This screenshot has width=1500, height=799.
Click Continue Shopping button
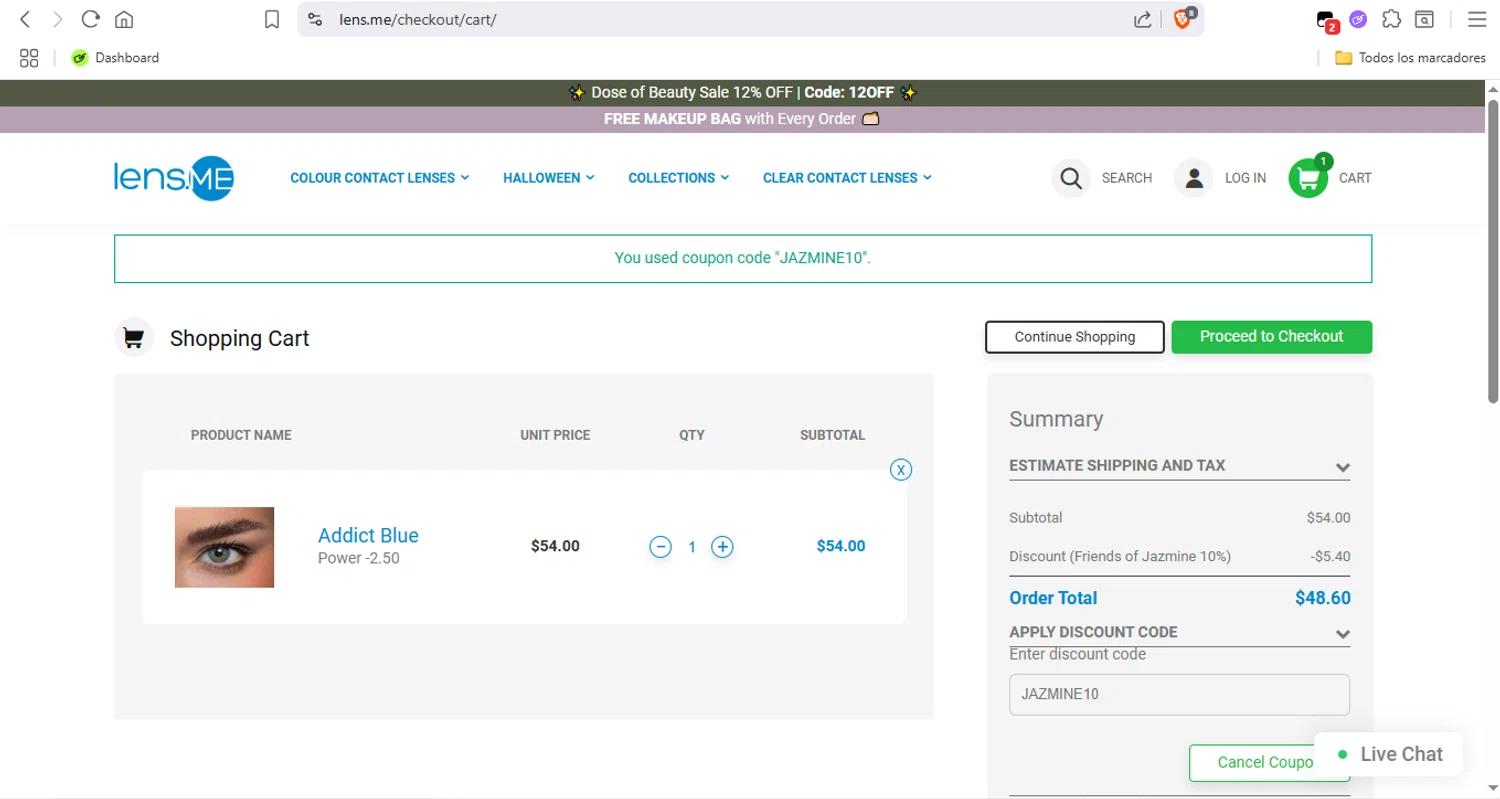tap(1075, 337)
